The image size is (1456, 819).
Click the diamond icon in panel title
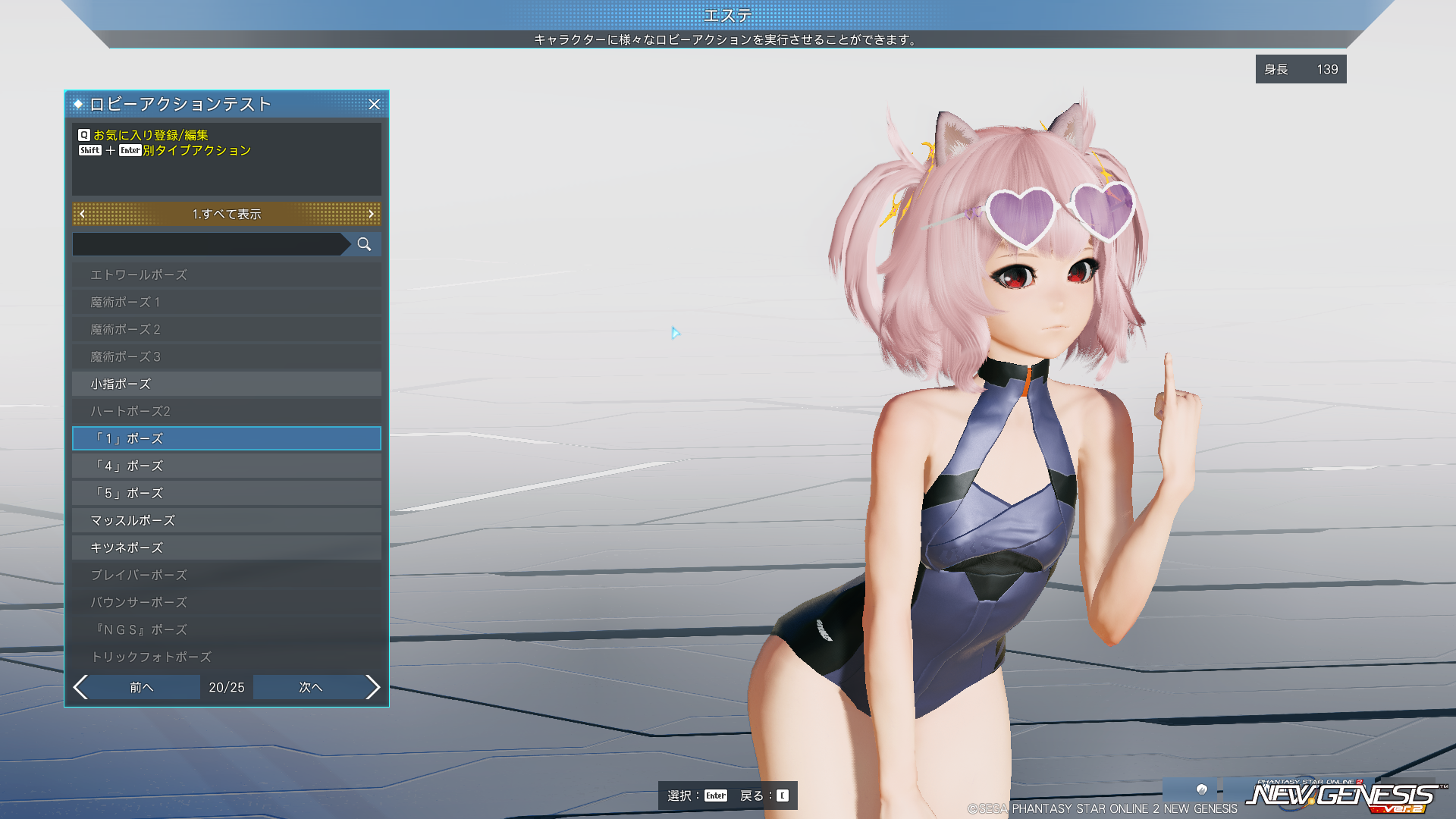[x=78, y=104]
